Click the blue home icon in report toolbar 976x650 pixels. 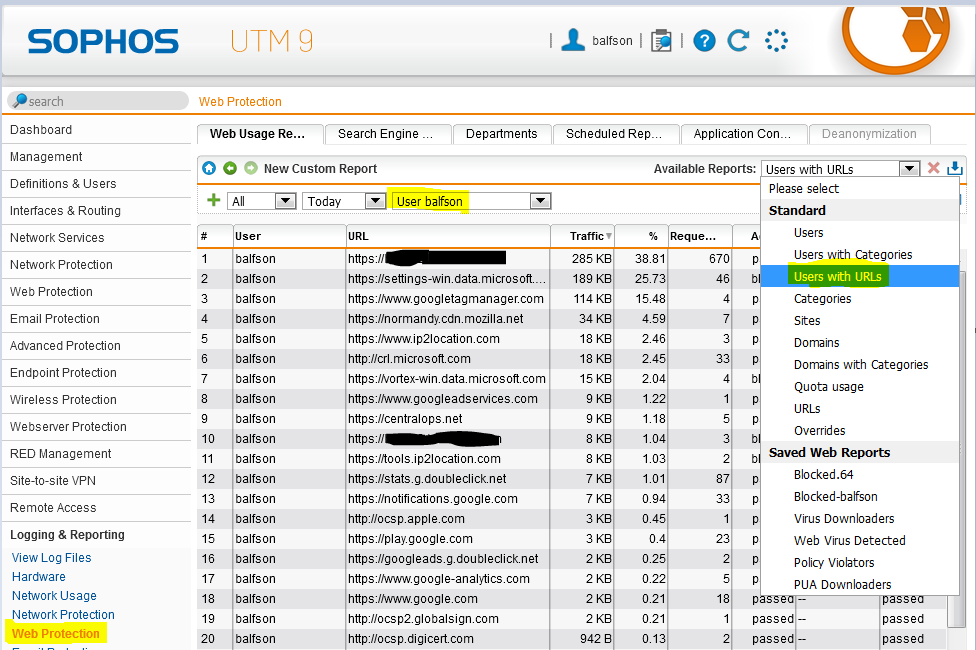click(x=209, y=168)
